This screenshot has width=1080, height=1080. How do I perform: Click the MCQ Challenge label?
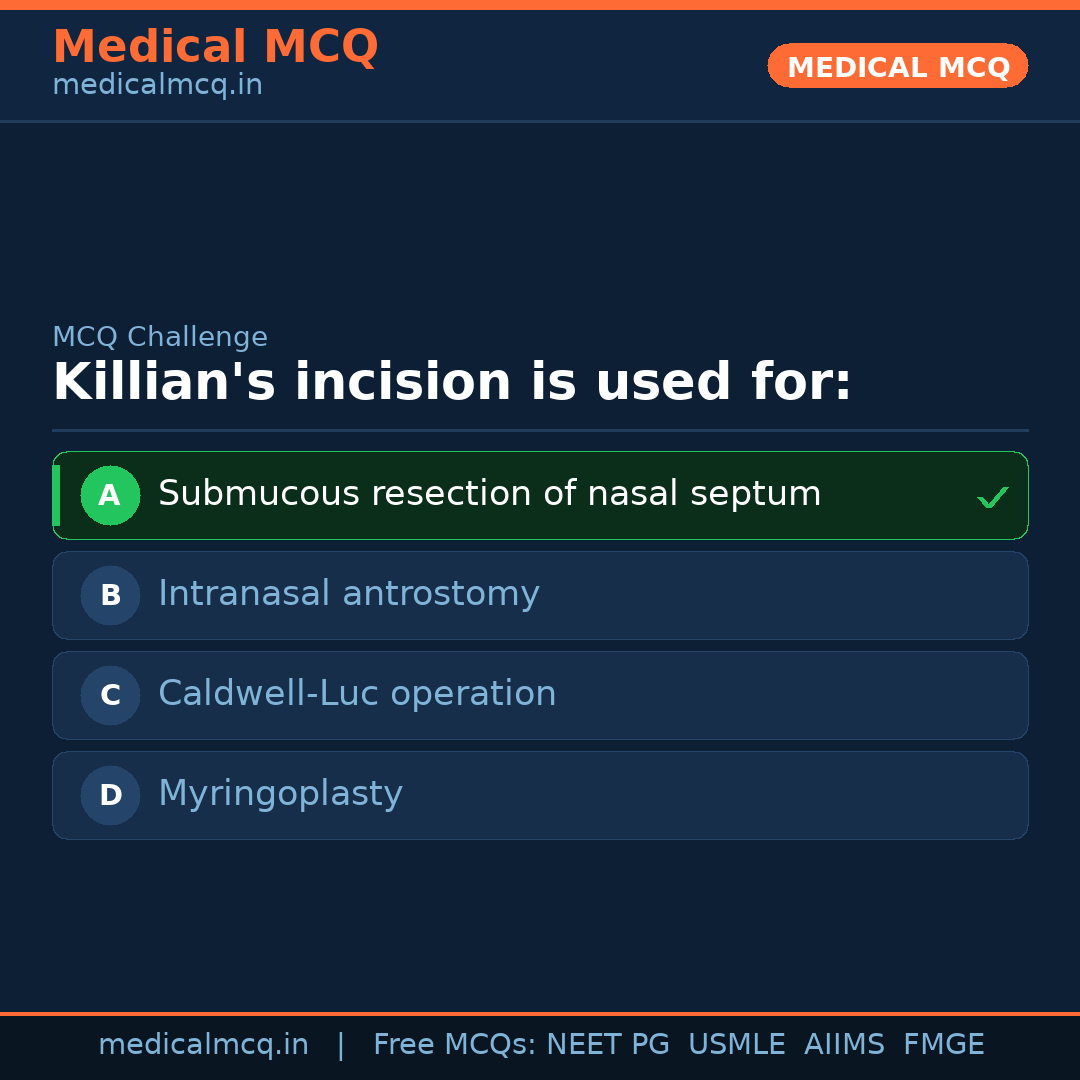(160, 337)
